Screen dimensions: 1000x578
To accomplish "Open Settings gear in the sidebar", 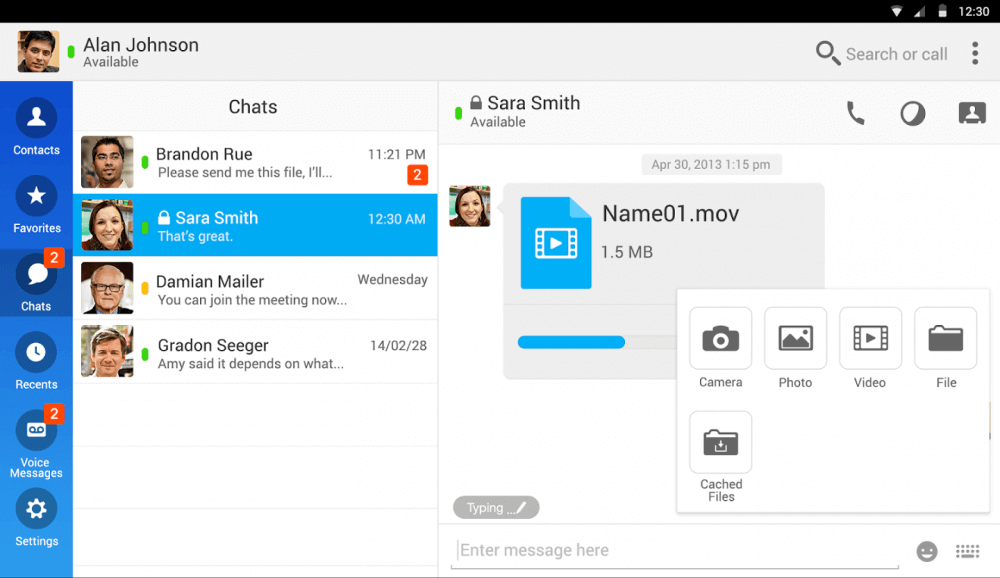I will (x=36, y=518).
